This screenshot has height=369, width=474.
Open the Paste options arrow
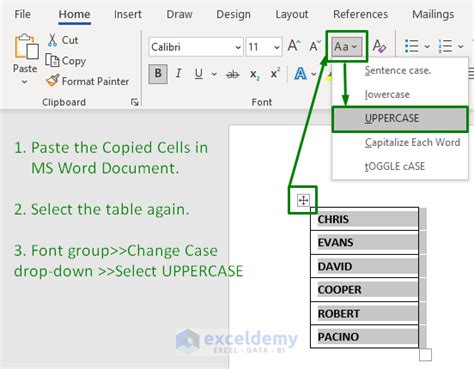[x=24, y=82]
